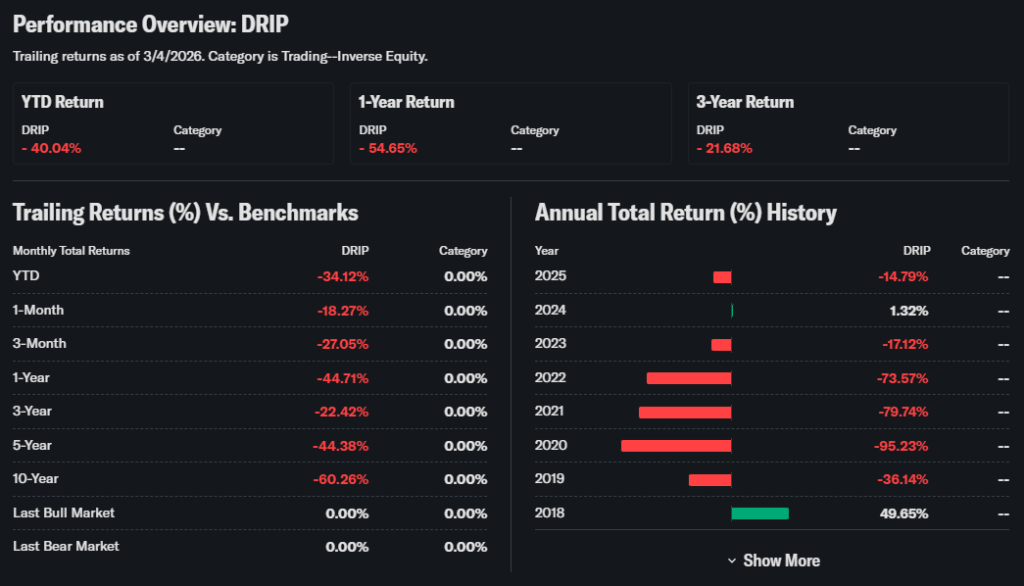Click the Show More chevron icon
The height and width of the screenshot is (586, 1024).
click(x=732, y=561)
